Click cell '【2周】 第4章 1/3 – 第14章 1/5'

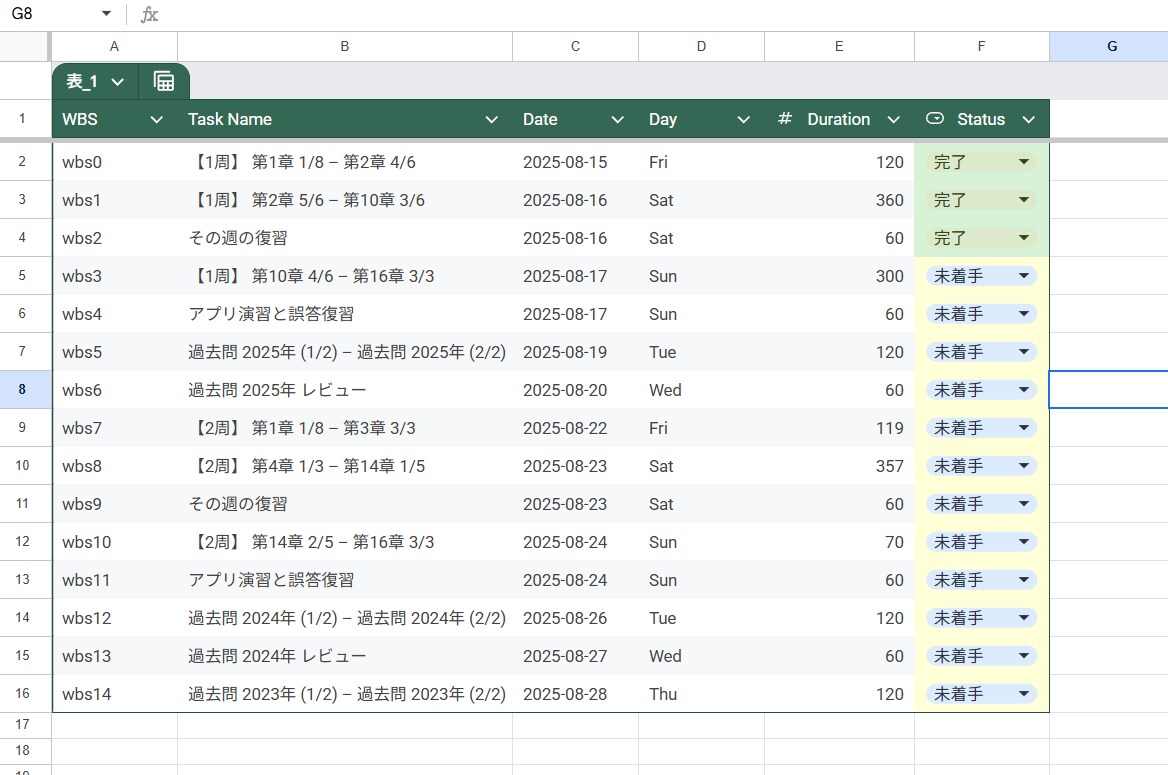tap(345, 466)
